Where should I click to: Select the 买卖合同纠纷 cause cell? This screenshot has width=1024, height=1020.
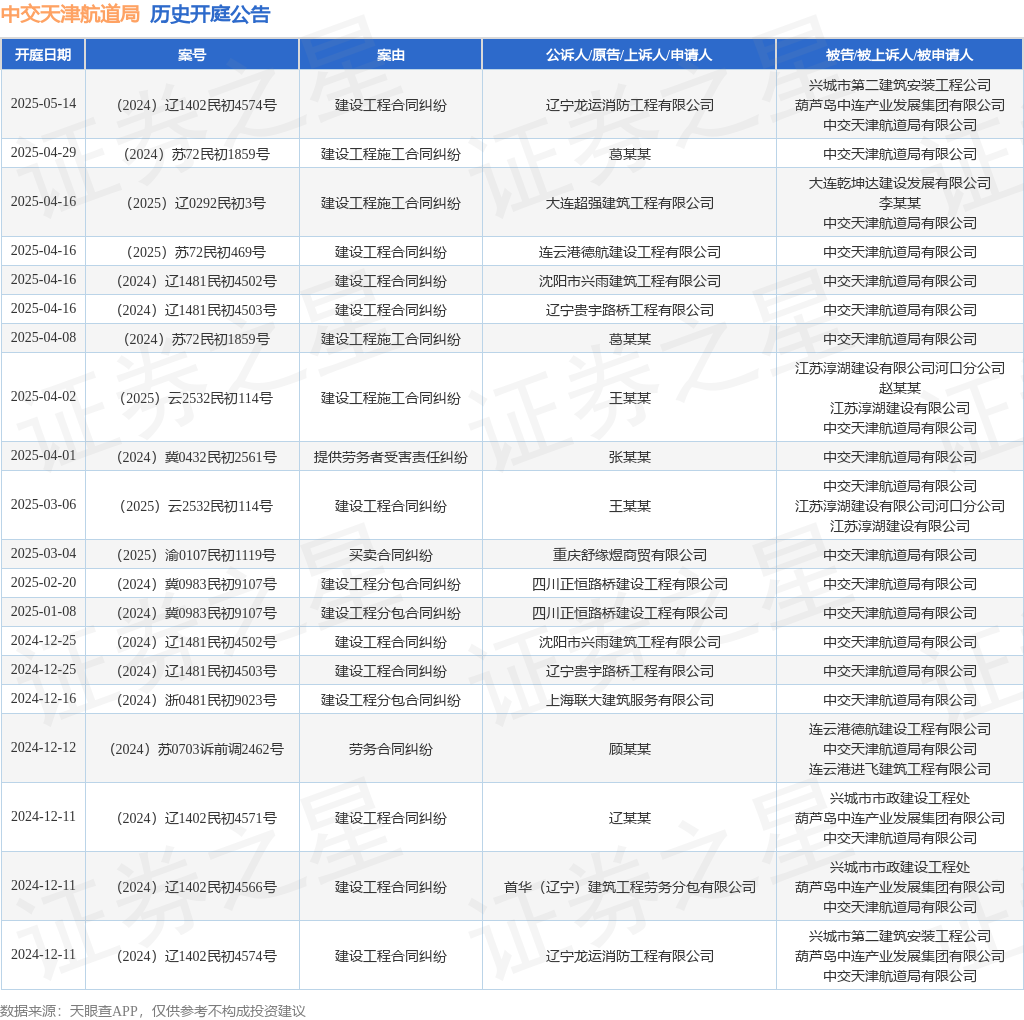[x=391, y=555]
